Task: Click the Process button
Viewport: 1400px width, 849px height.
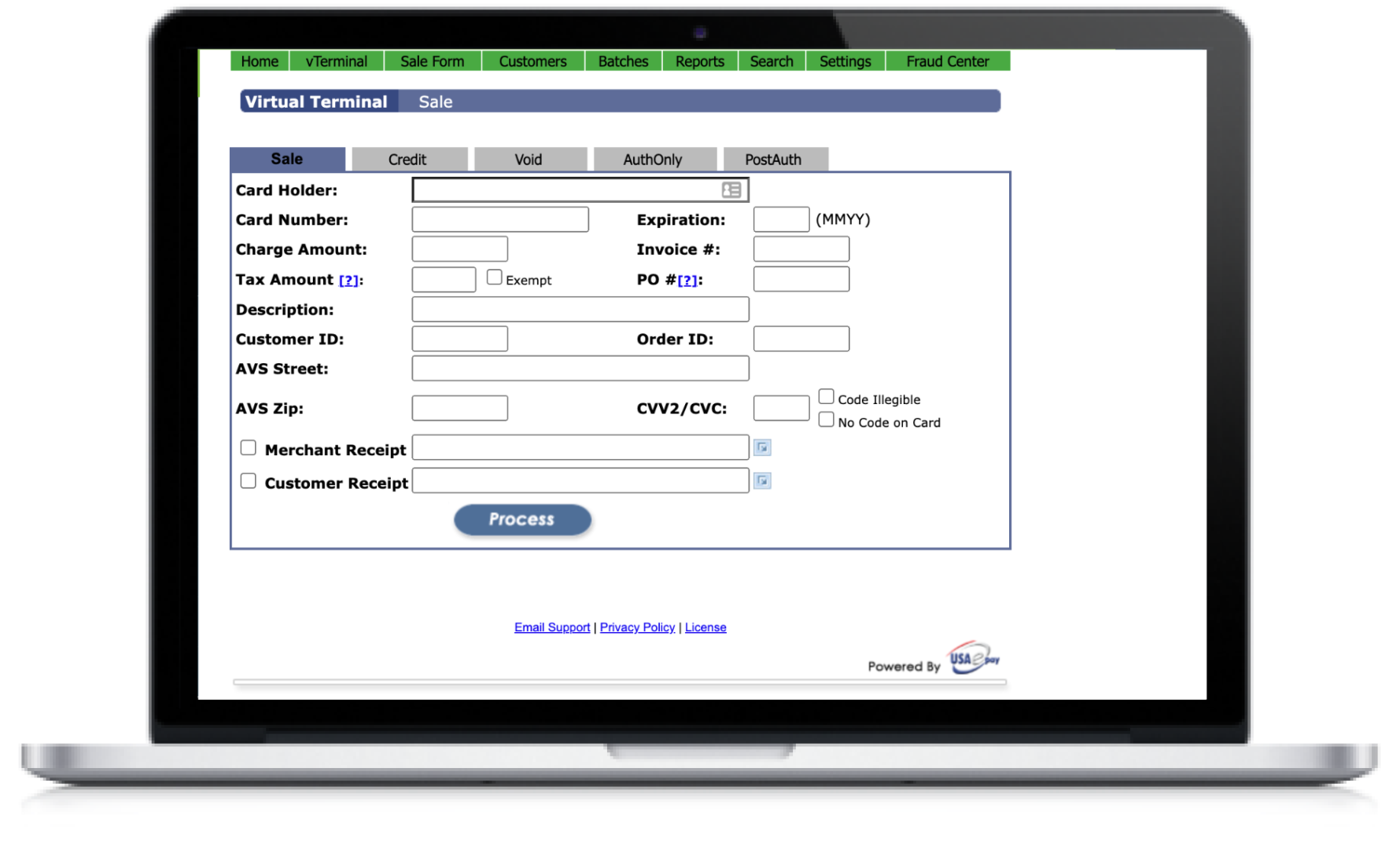Action: tap(522, 519)
